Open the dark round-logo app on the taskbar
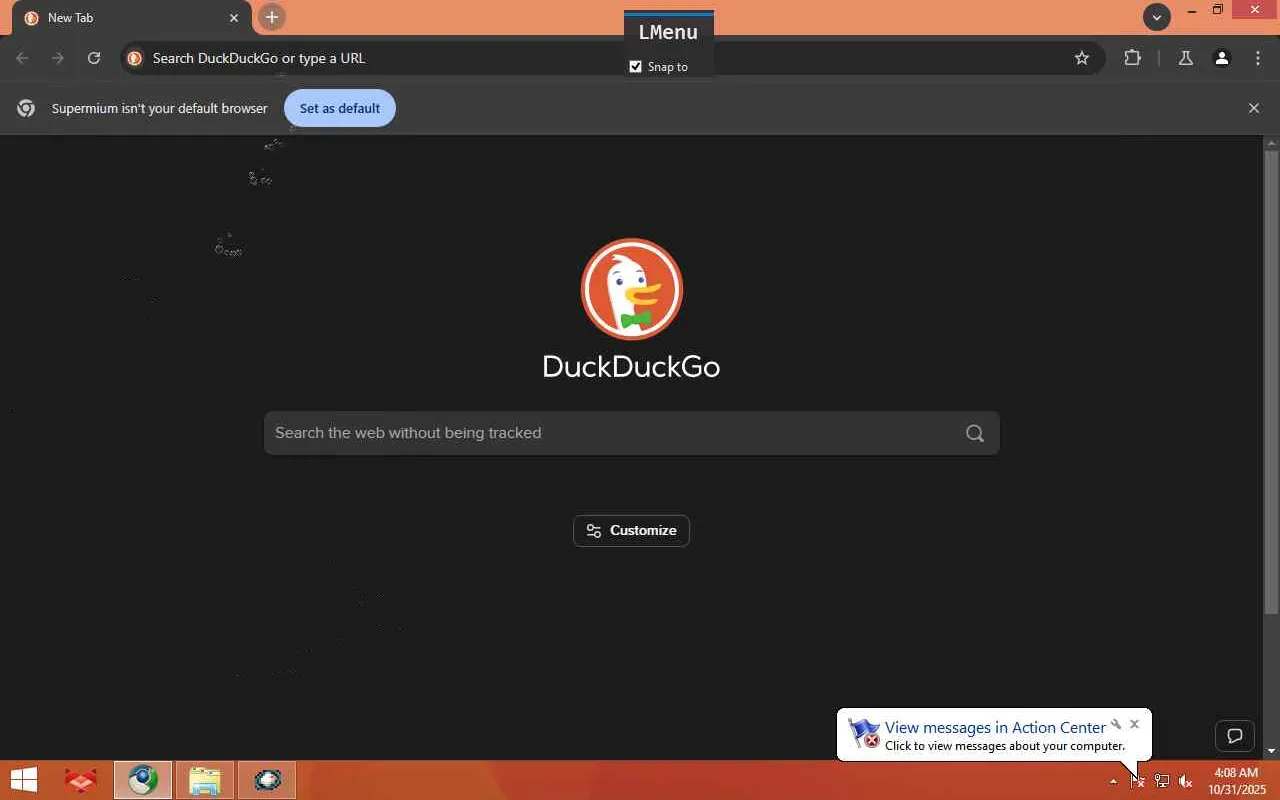The width and height of the screenshot is (1280, 800). click(267, 780)
